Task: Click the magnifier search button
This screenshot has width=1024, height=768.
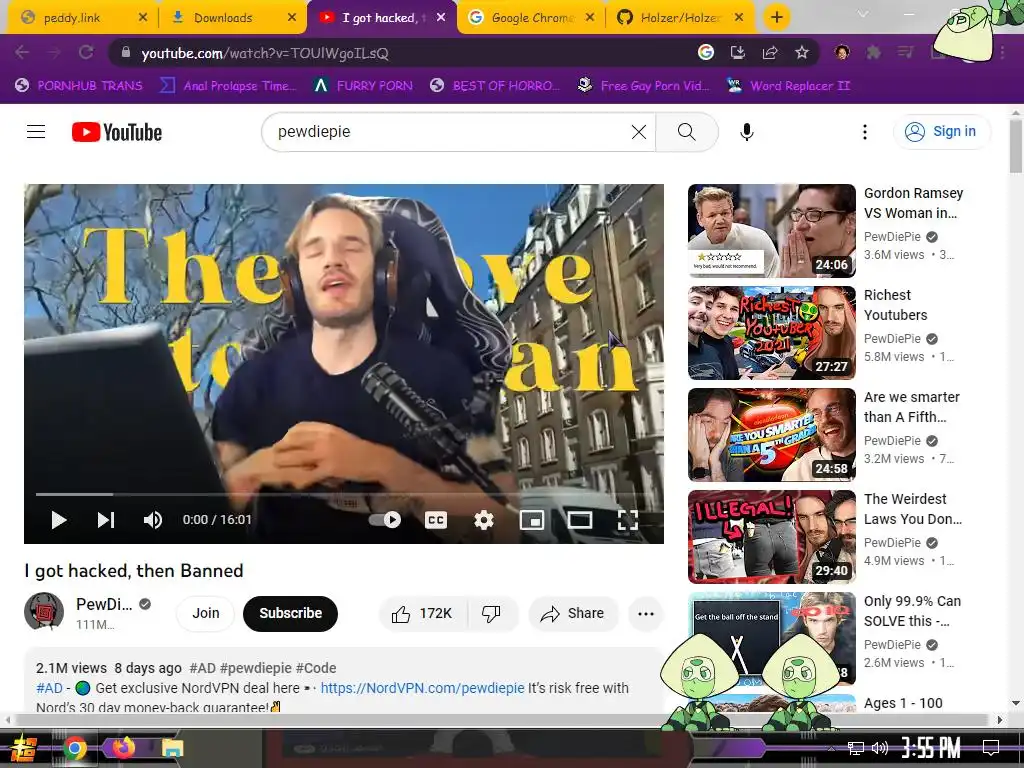Action: point(686,132)
